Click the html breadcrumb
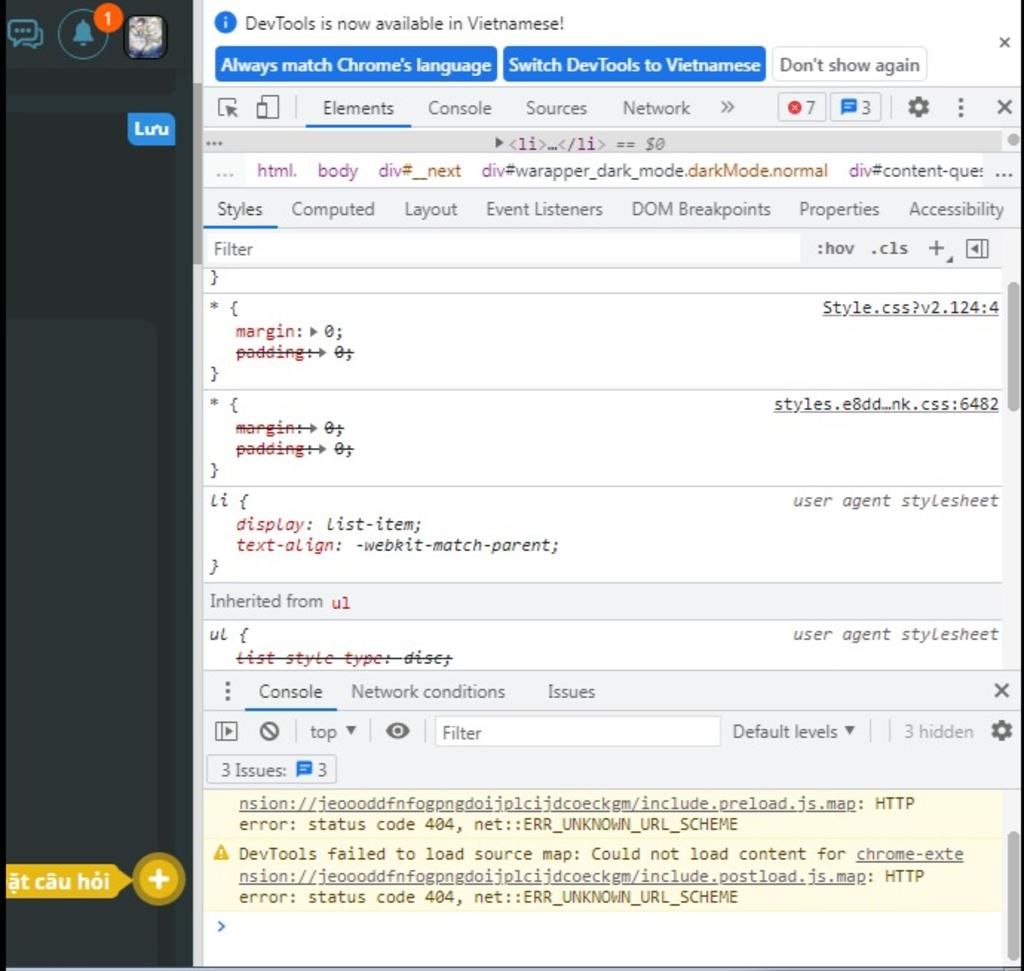Screen dimensions: 1024x971 [276, 171]
